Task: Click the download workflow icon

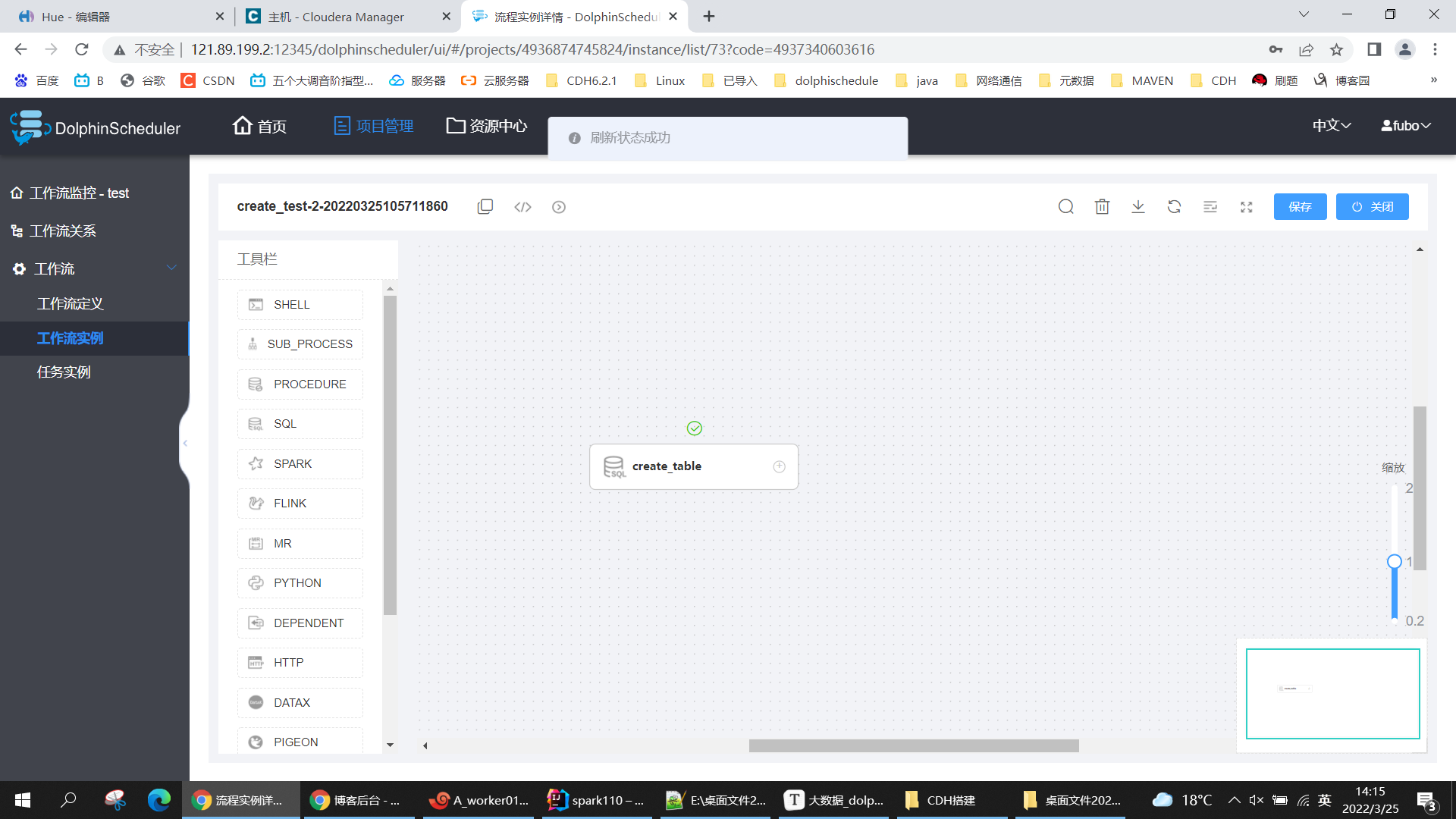Action: 1137,206
